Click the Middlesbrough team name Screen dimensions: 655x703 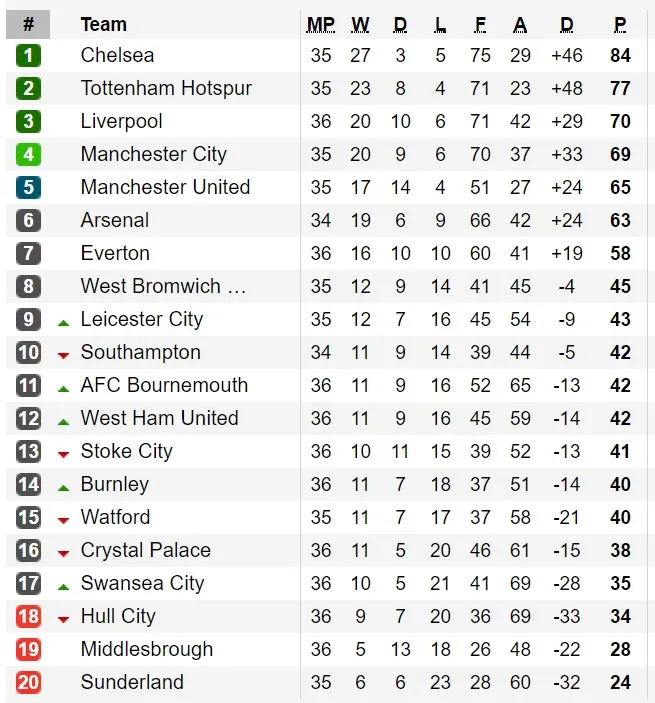coord(147,649)
